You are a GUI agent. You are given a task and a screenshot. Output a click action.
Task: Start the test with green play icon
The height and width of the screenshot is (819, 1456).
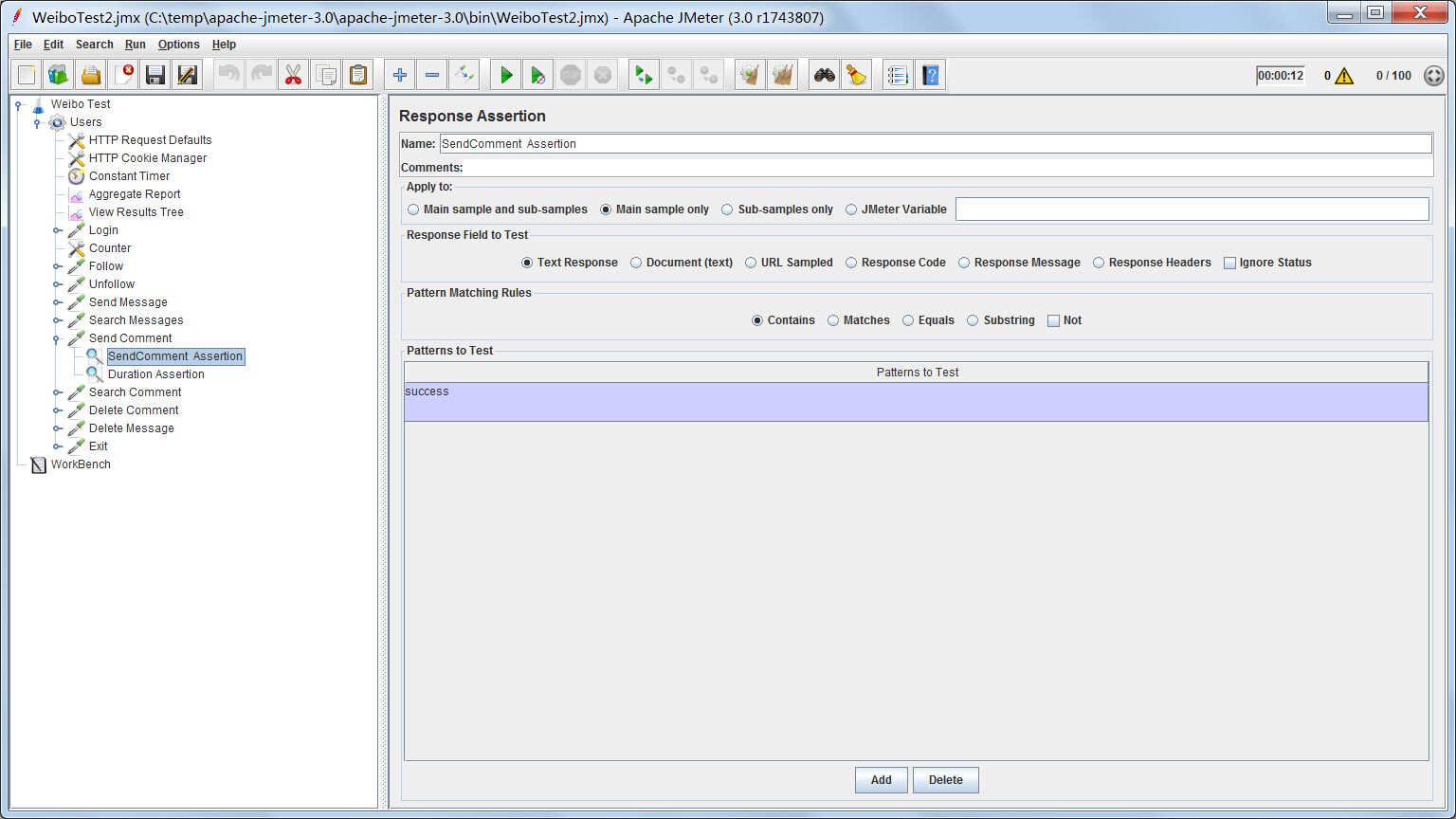click(506, 75)
